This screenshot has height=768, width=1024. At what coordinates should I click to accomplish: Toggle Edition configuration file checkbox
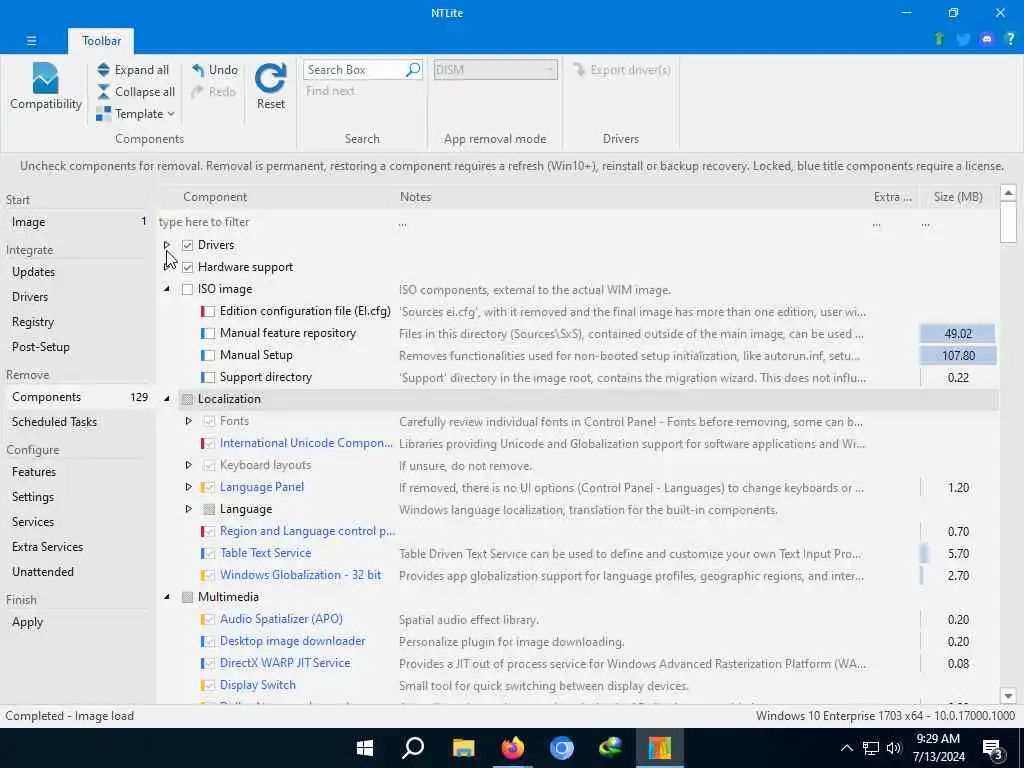(x=209, y=312)
